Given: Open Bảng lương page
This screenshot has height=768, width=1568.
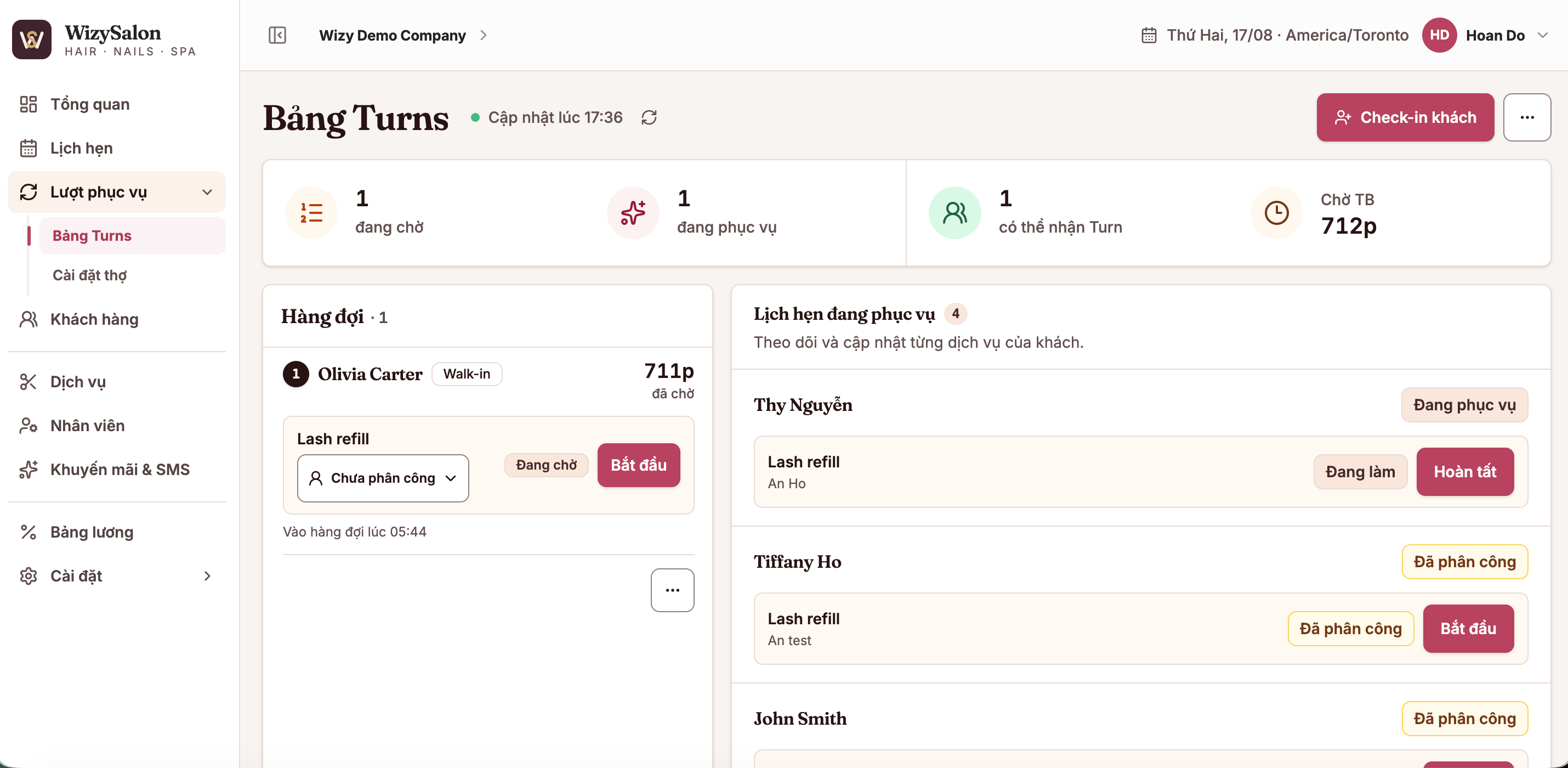Looking at the screenshot, I should (116, 532).
